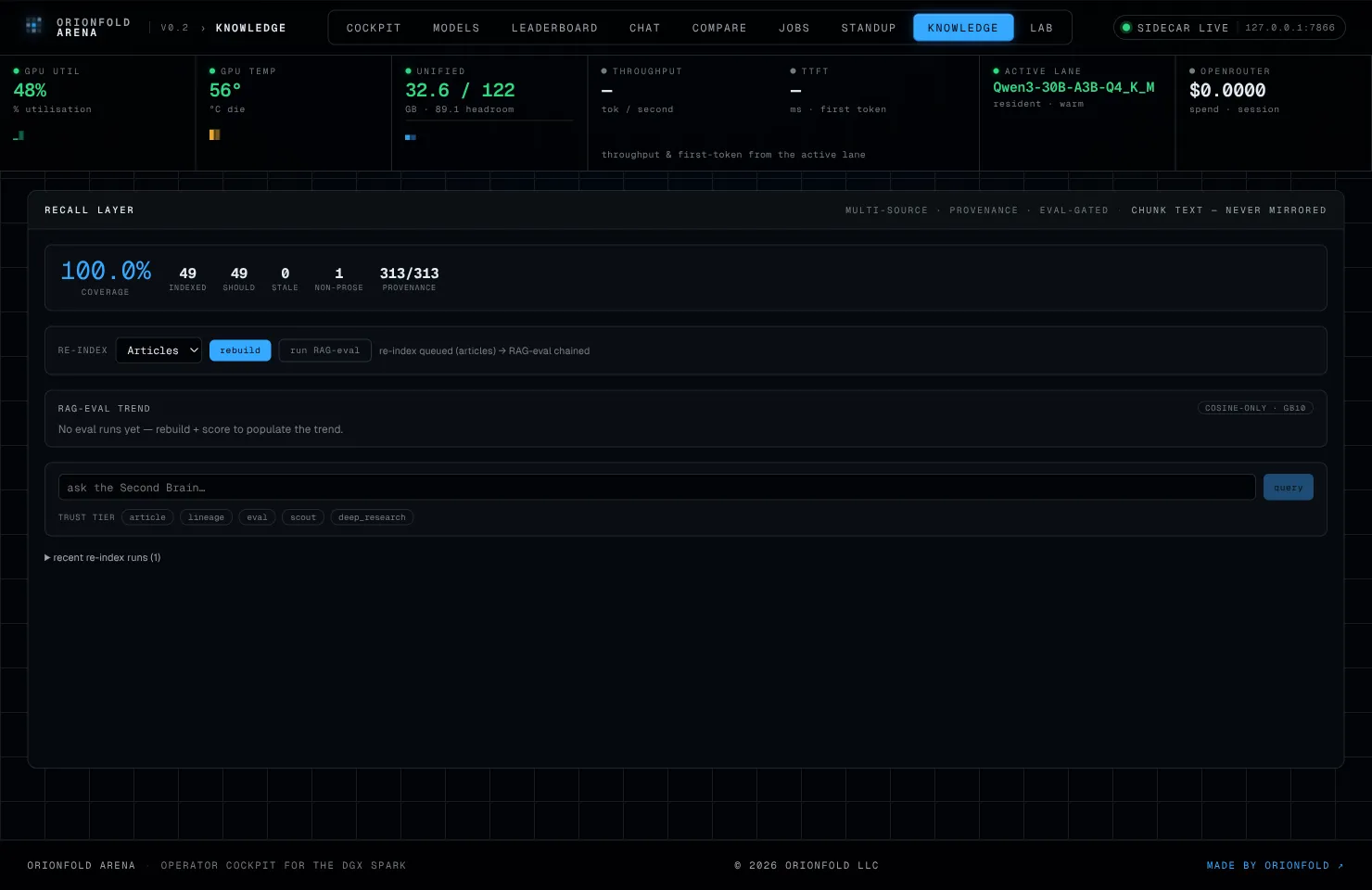Toggle the article trust tier chip
1372x890 pixels.
147,517
